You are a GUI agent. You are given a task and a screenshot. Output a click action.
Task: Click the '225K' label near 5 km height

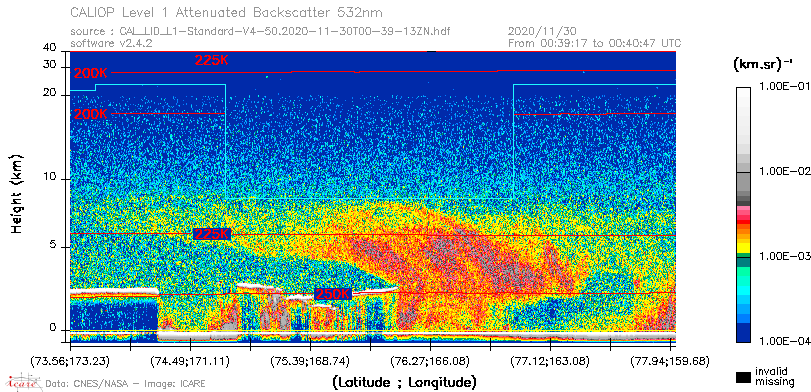[x=211, y=234]
